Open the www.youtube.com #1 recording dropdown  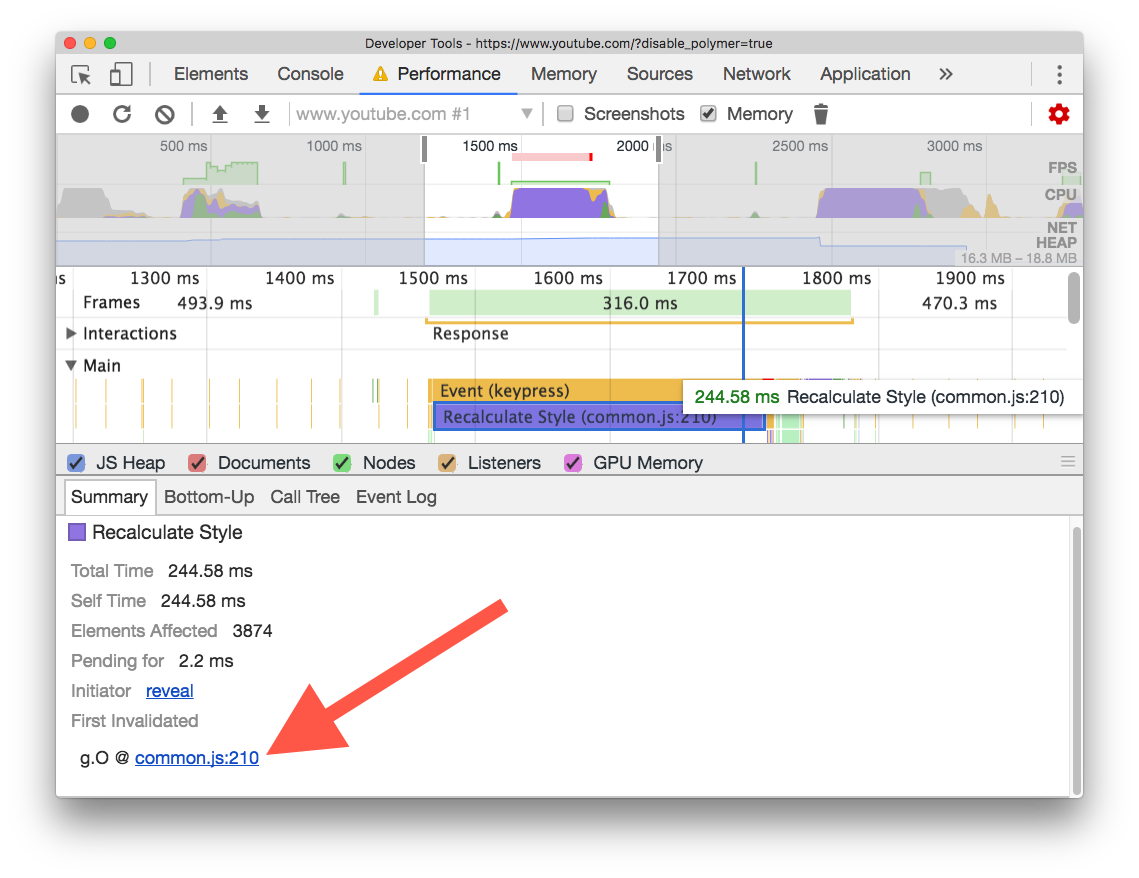tap(415, 114)
